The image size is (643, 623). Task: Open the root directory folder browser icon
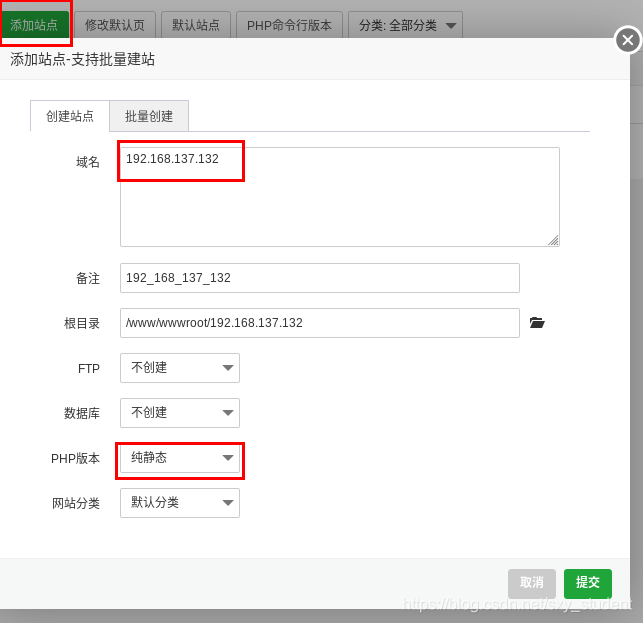pyautogui.click(x=537, y=323)
